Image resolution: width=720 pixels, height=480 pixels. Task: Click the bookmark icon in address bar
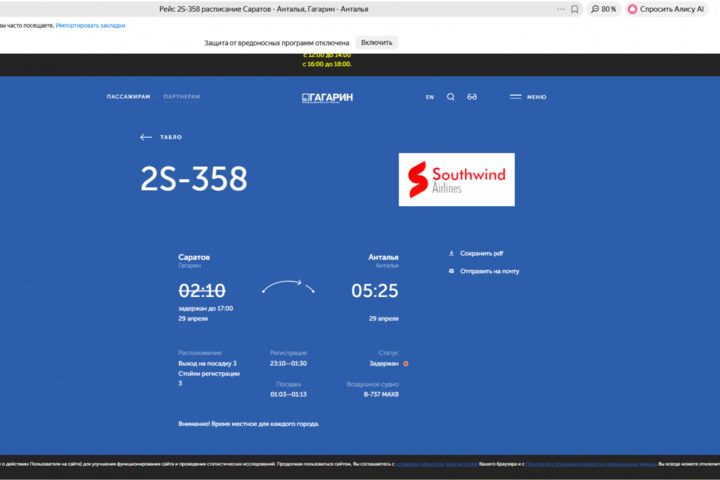pos(574,9)
